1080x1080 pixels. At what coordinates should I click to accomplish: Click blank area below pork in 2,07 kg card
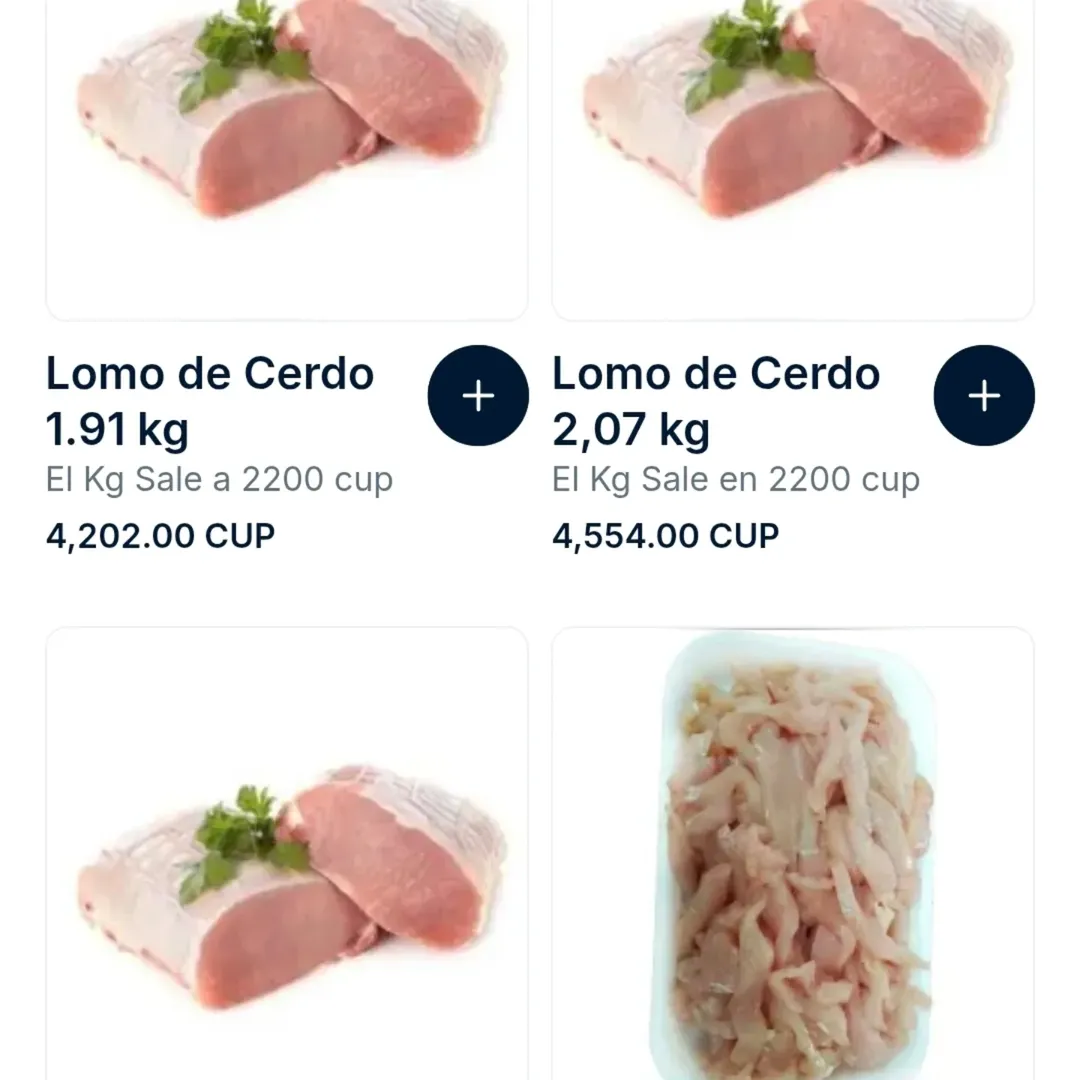(x=793, y=270)
